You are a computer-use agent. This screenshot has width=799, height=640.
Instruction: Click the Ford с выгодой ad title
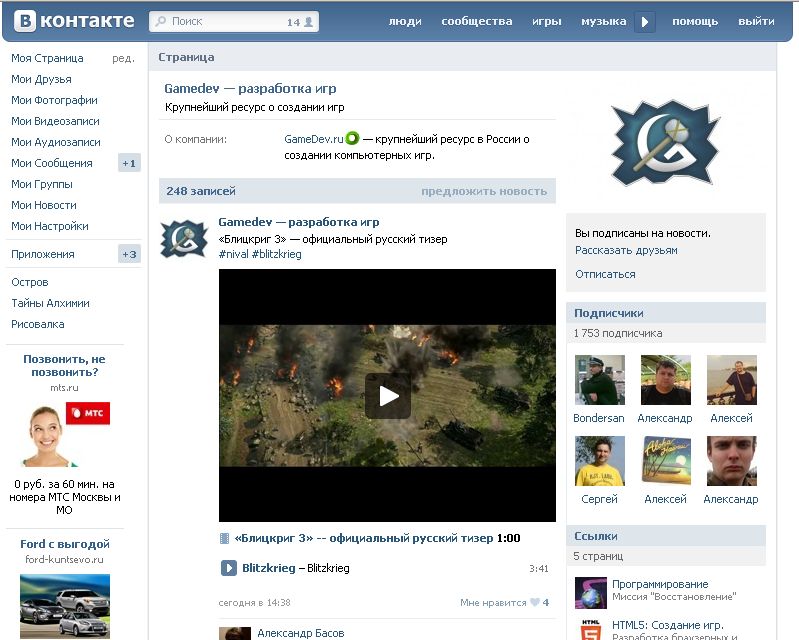click(x=65, y=544)
